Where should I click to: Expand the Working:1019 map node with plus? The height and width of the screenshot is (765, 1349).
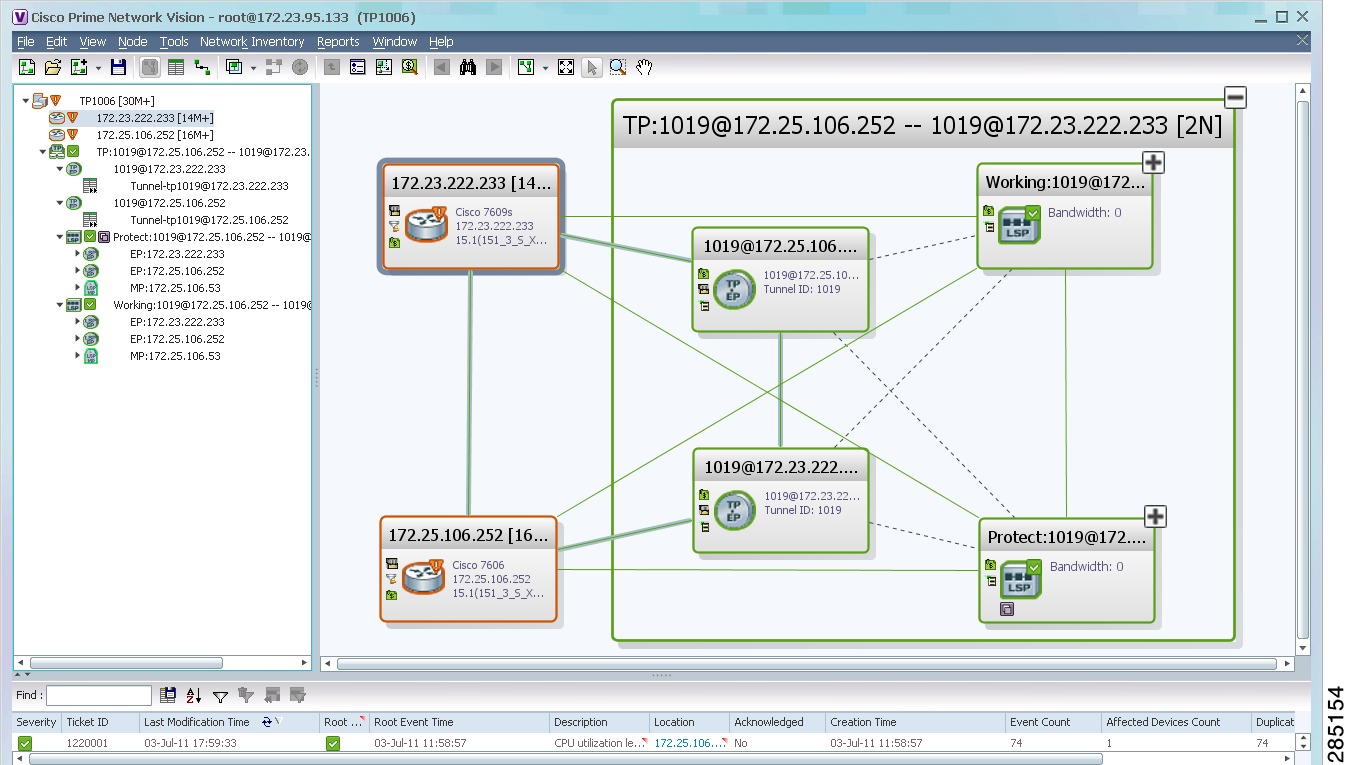pyautogui.click(x=1153, y=162)
